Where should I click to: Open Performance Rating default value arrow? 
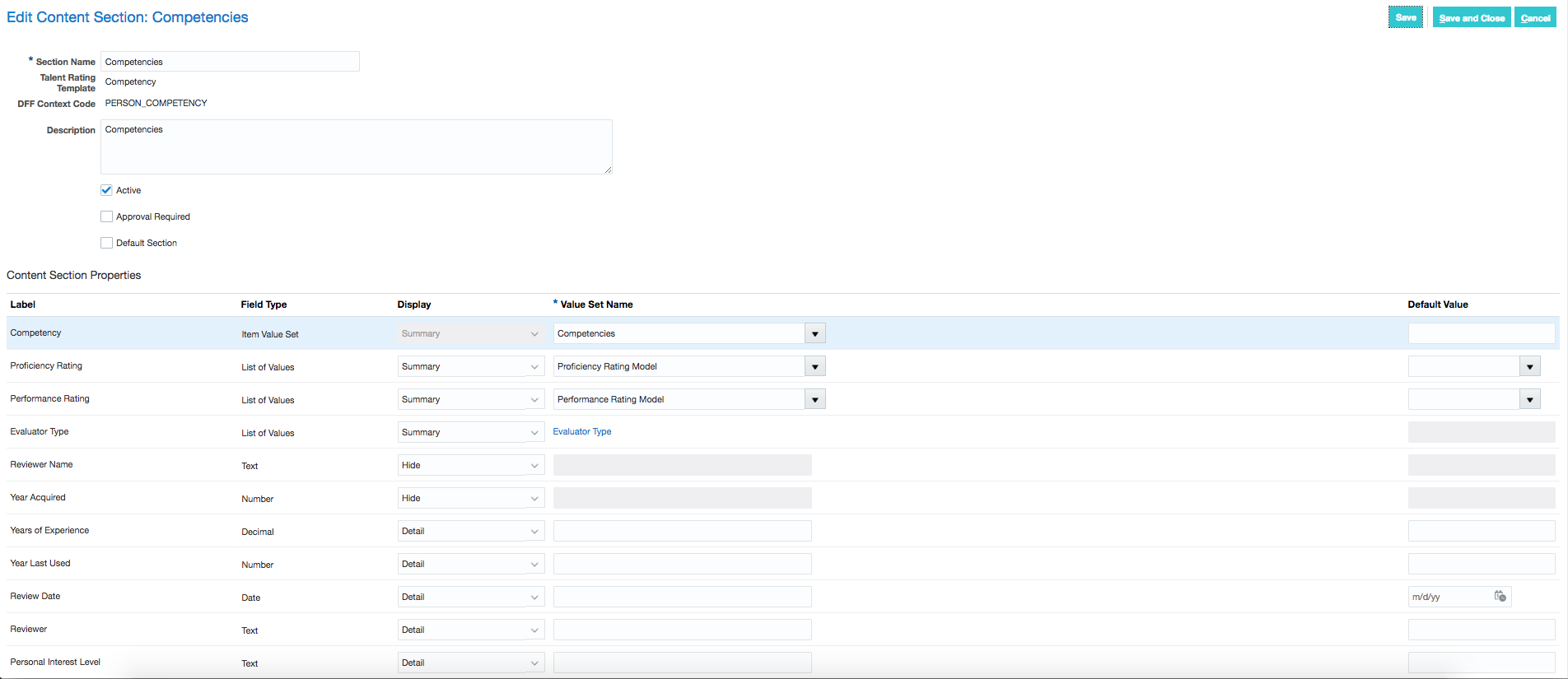[x=1530, y=399]
